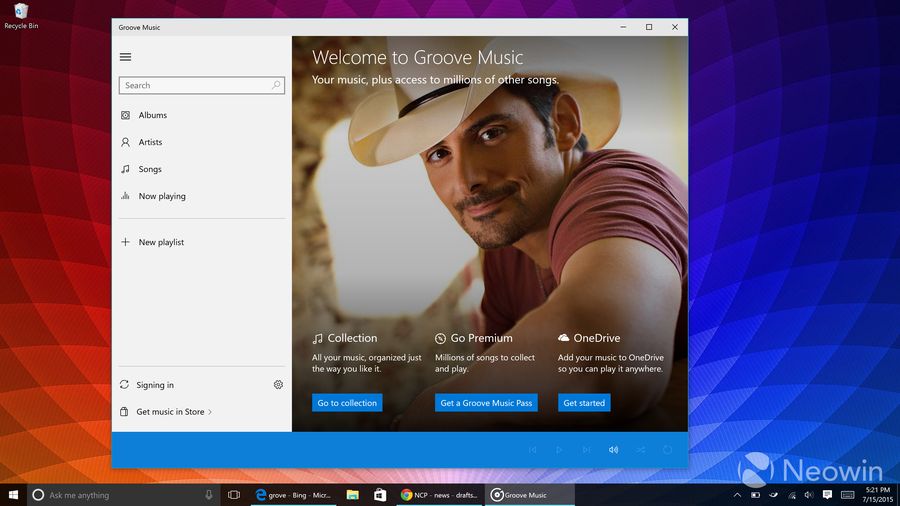Show hidden system tray icons
900x506 pixels.
(738, 495)
